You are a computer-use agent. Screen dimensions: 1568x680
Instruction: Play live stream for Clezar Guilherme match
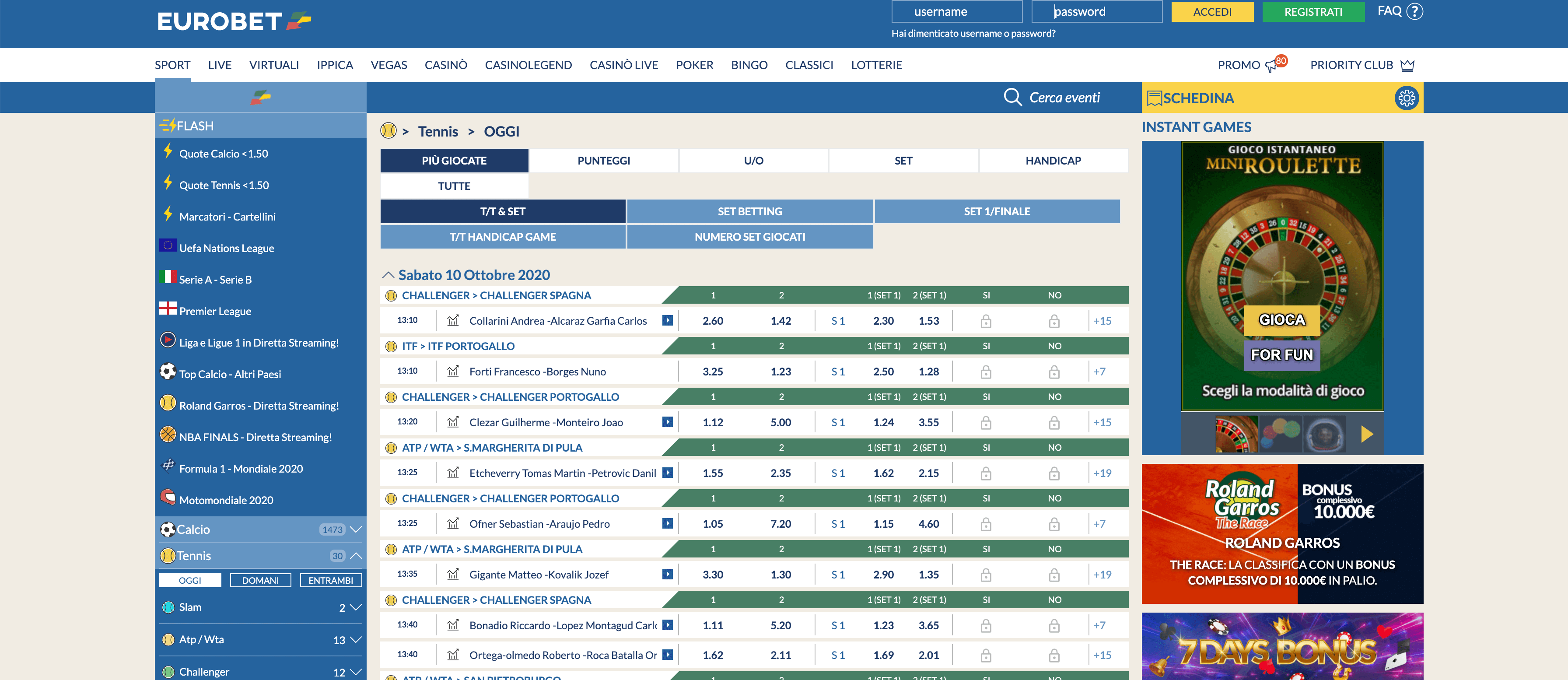(668, 422)
